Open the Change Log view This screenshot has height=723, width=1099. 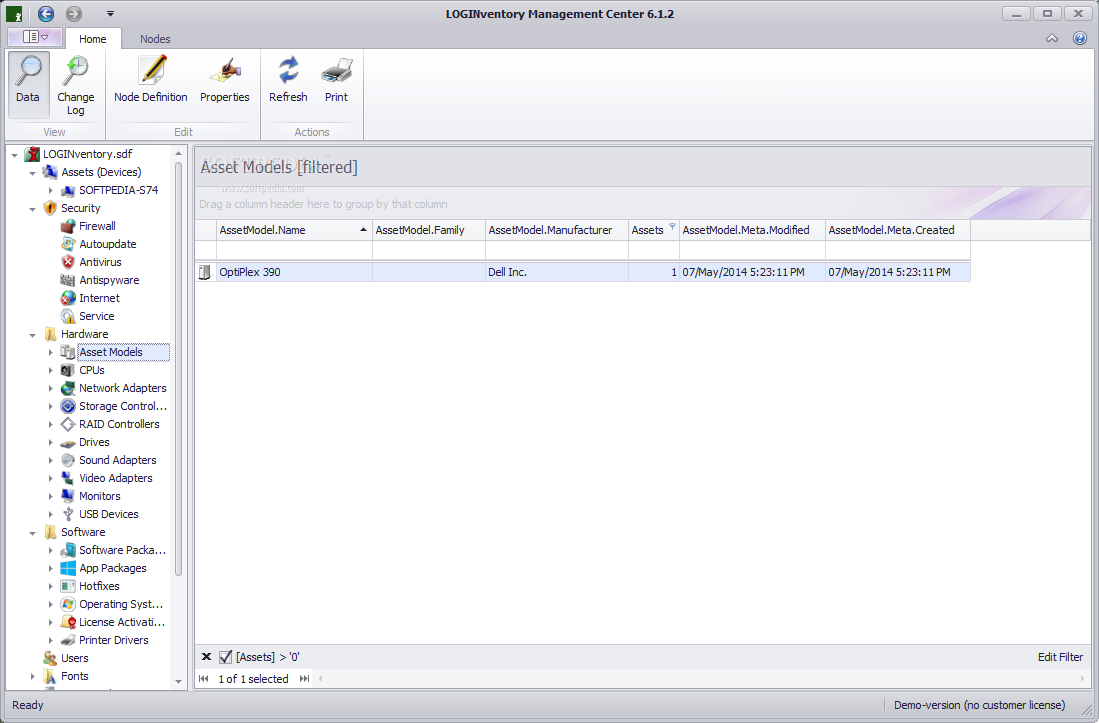click(76, 85)
